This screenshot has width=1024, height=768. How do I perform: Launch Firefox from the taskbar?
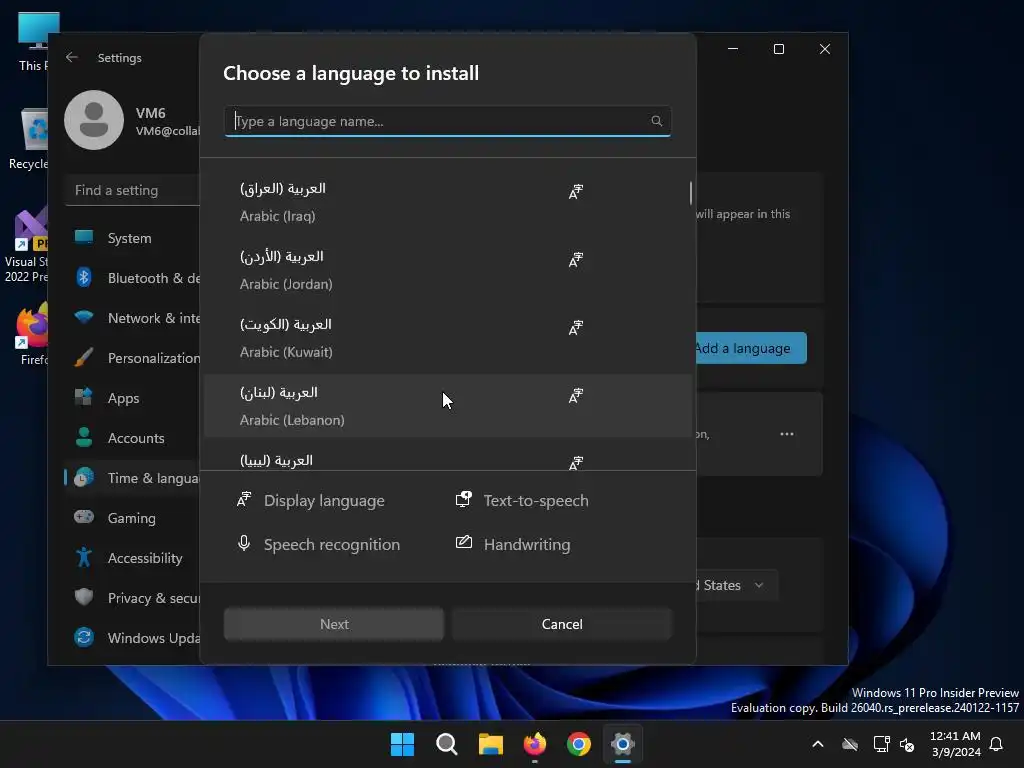tap(535, 744)
